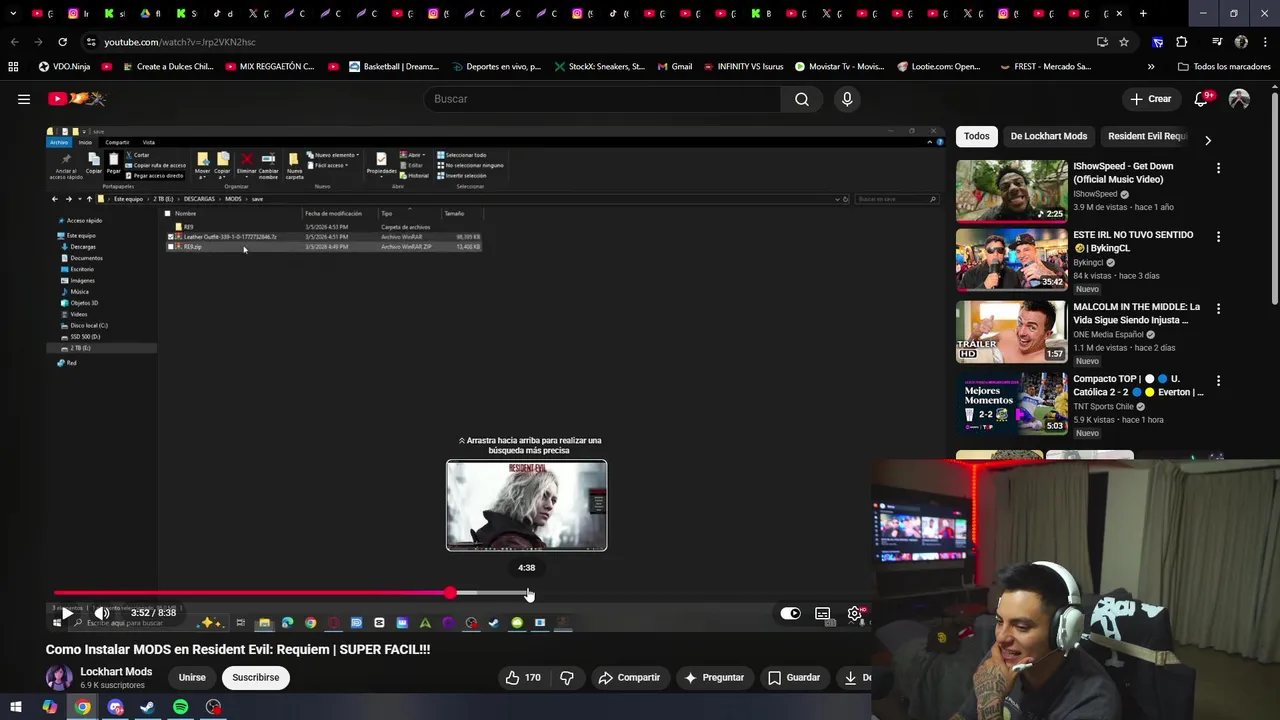Open the Gmail bookmark
Viewport: 1280px width, 720px height.
point(675,67)
